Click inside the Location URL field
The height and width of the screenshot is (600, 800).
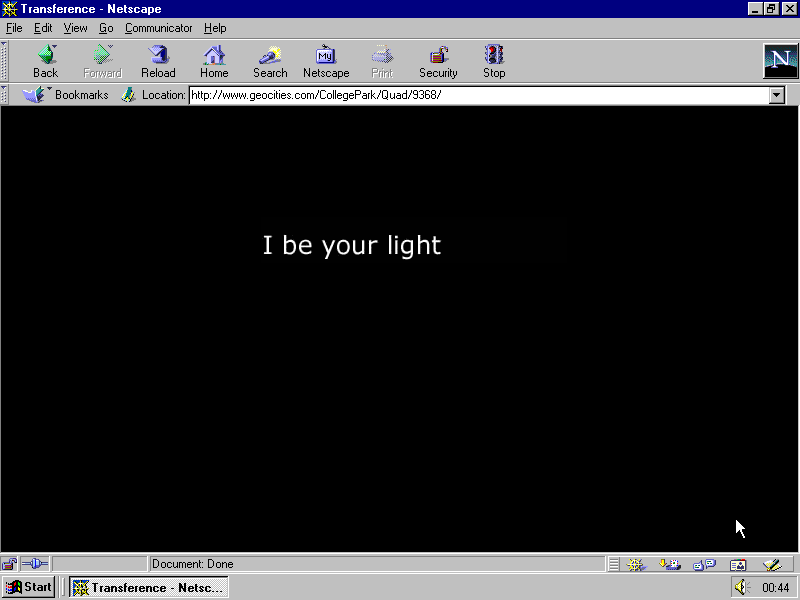tap(470, 95)
